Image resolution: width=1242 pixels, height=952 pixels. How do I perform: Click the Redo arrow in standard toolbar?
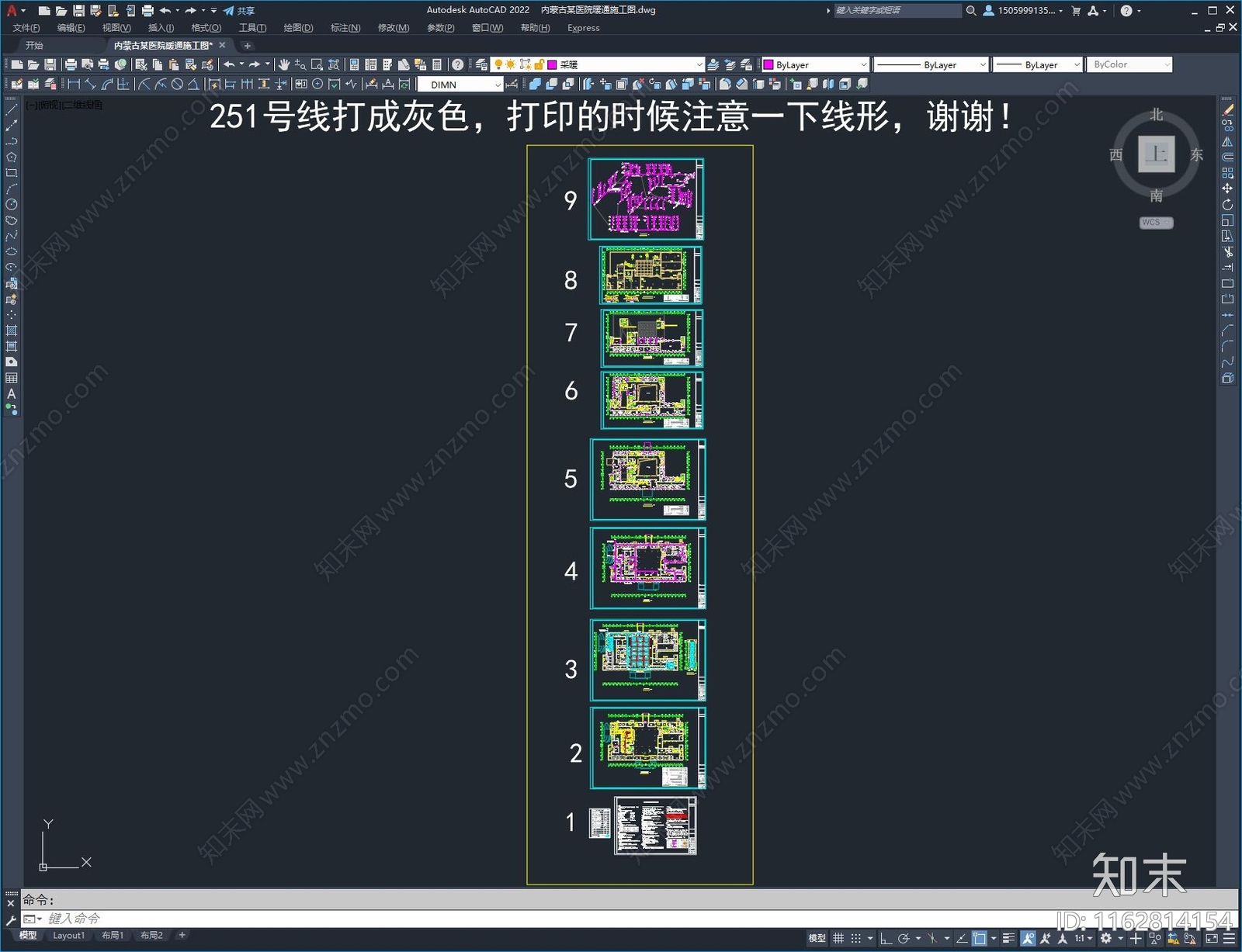[x=255, y=64]
